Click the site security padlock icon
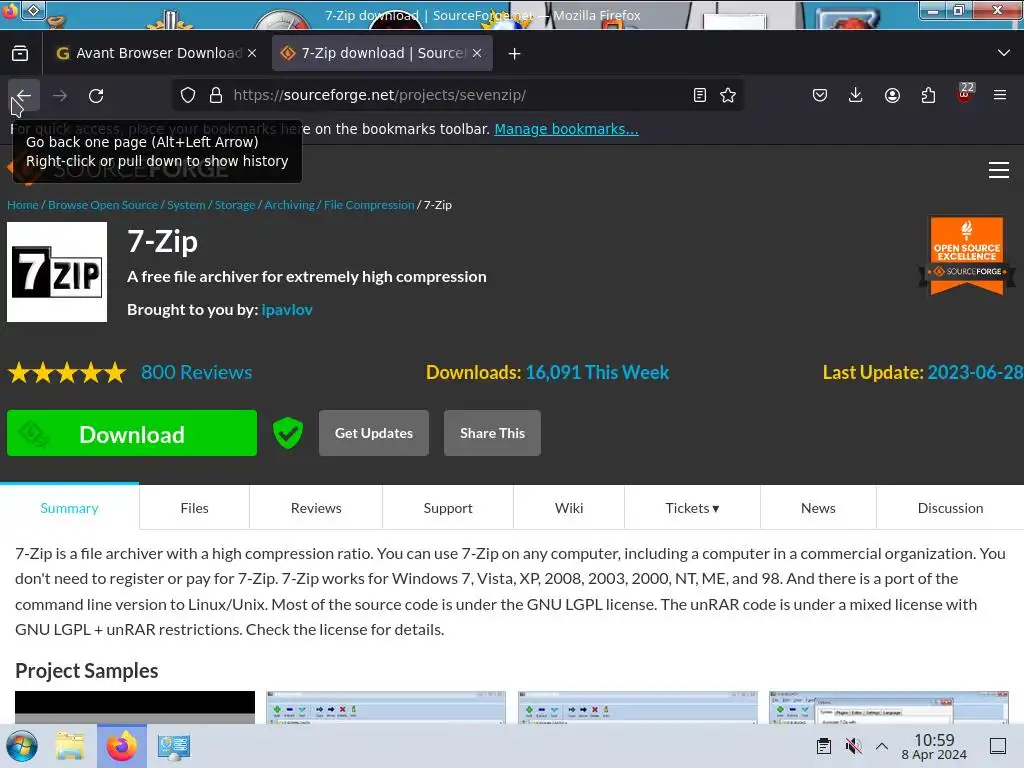 pyautogui.click(x=216, y=95)
